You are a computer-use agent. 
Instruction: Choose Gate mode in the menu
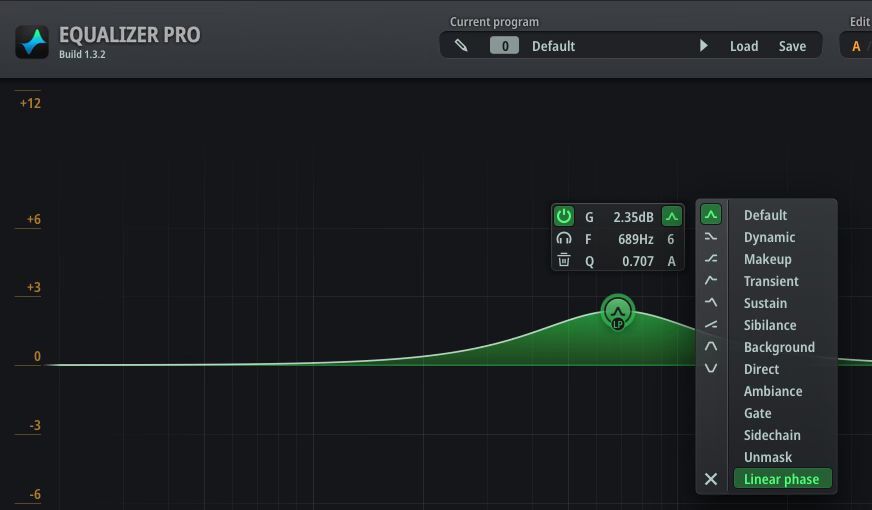pos(757,413)
